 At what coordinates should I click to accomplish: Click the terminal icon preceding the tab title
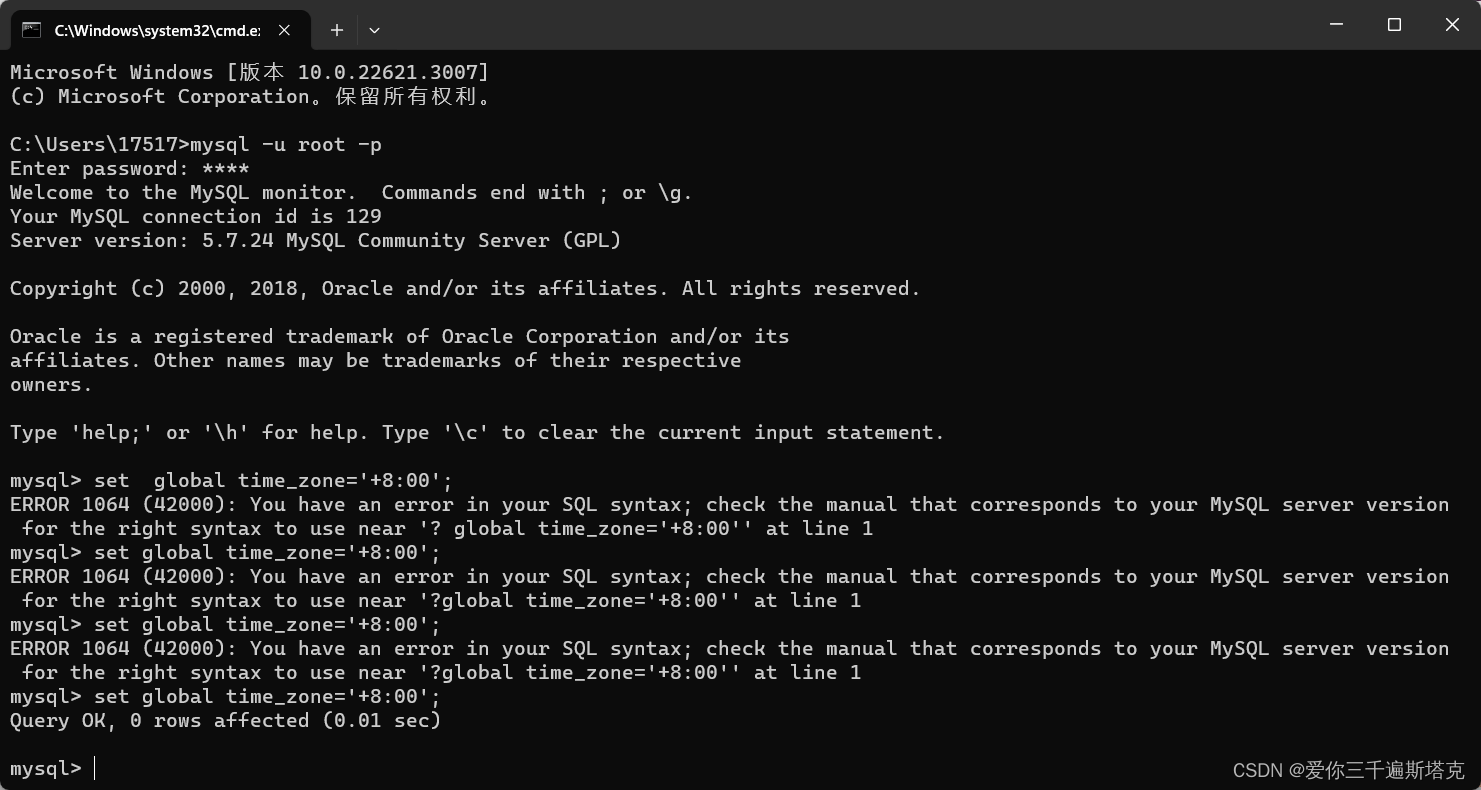30,30
